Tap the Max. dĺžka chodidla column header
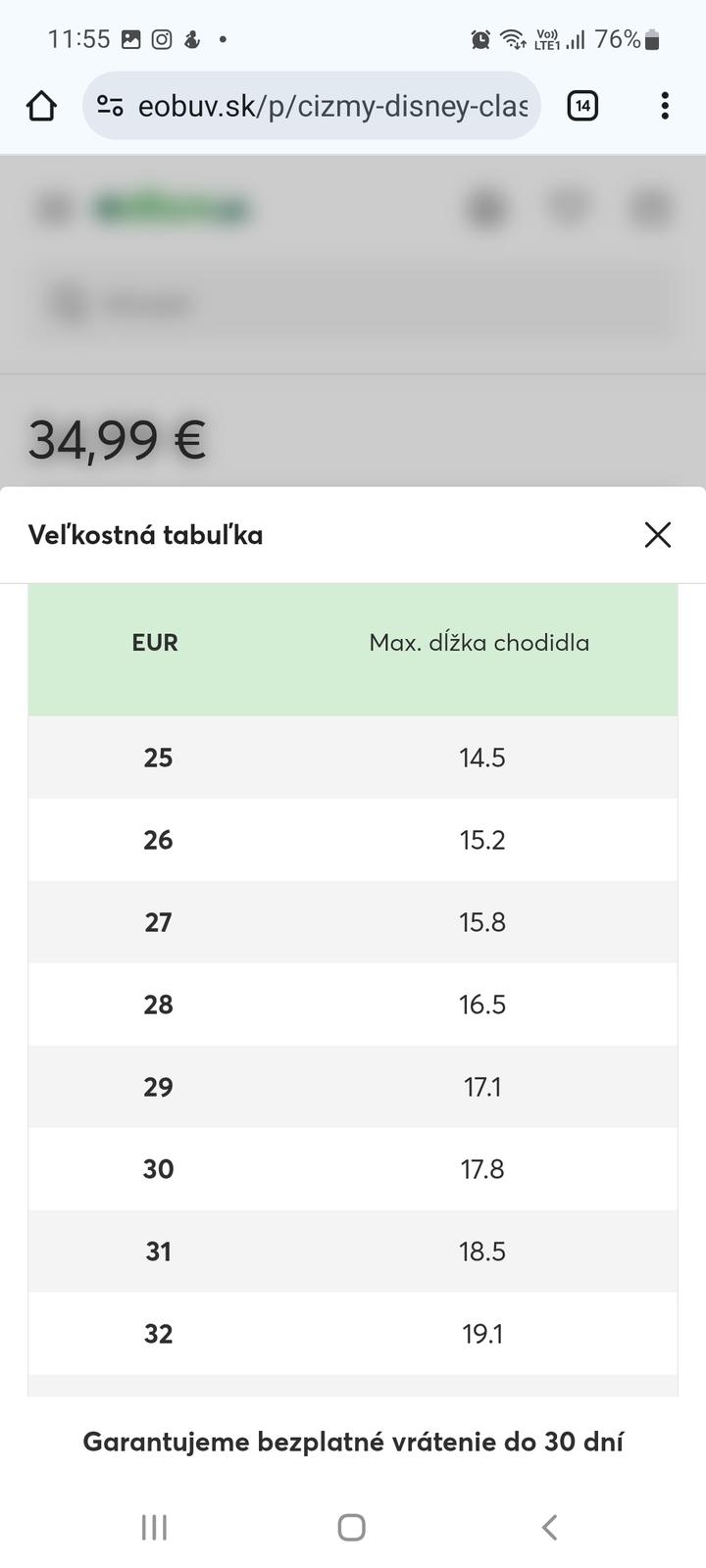706x1568 pixels. pyautogui.click(x=479, y=643)
